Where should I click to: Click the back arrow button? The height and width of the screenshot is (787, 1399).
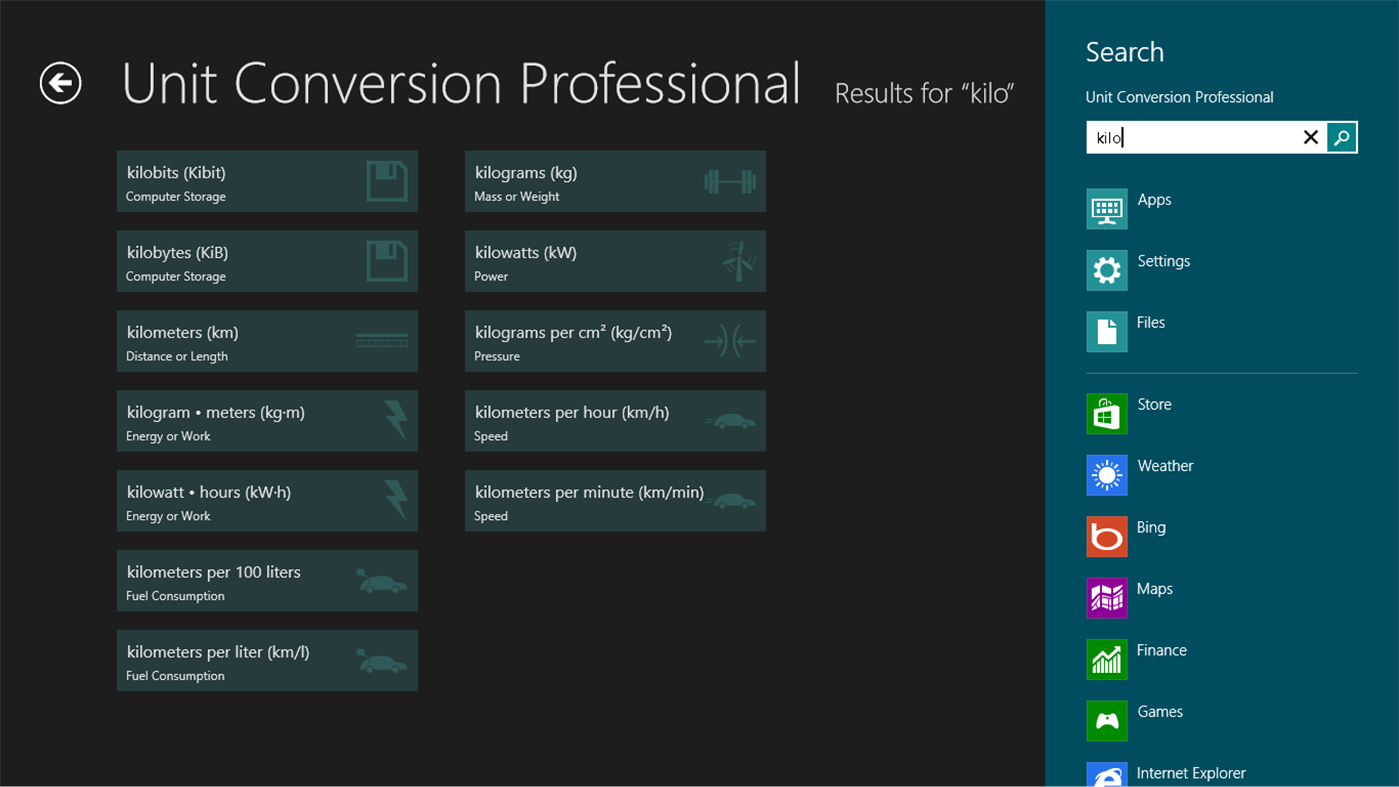point(59,83)
